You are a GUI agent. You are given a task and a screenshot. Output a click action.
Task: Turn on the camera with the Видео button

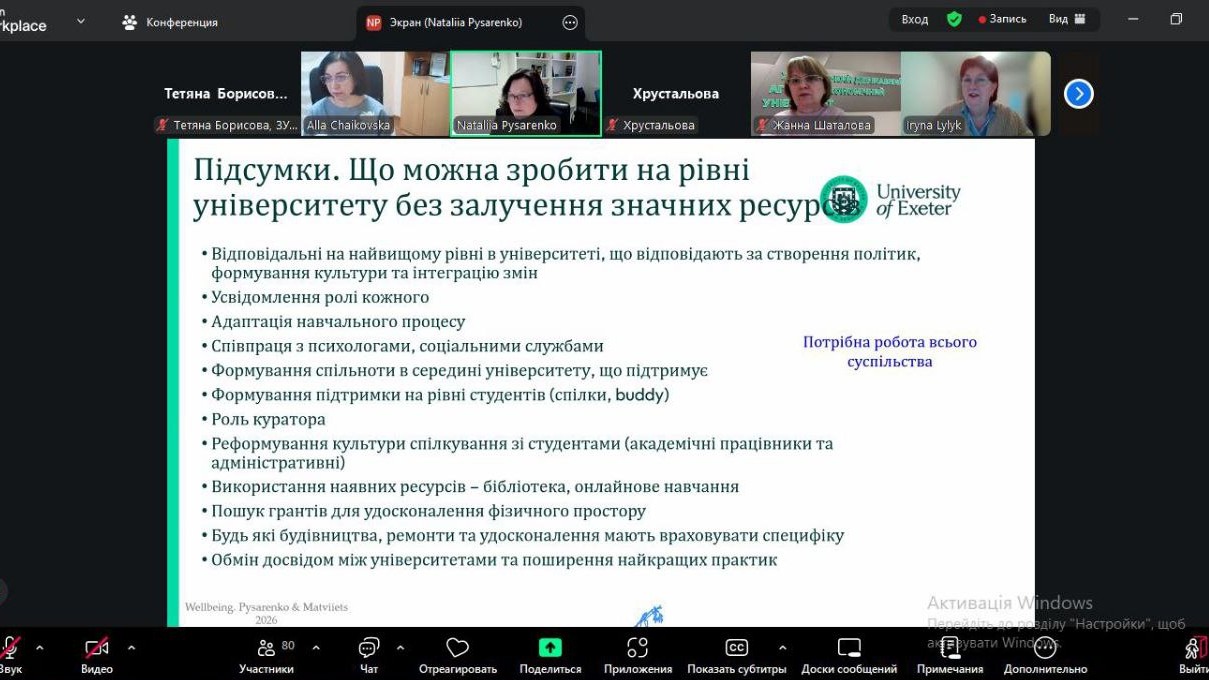coord(97,648)
